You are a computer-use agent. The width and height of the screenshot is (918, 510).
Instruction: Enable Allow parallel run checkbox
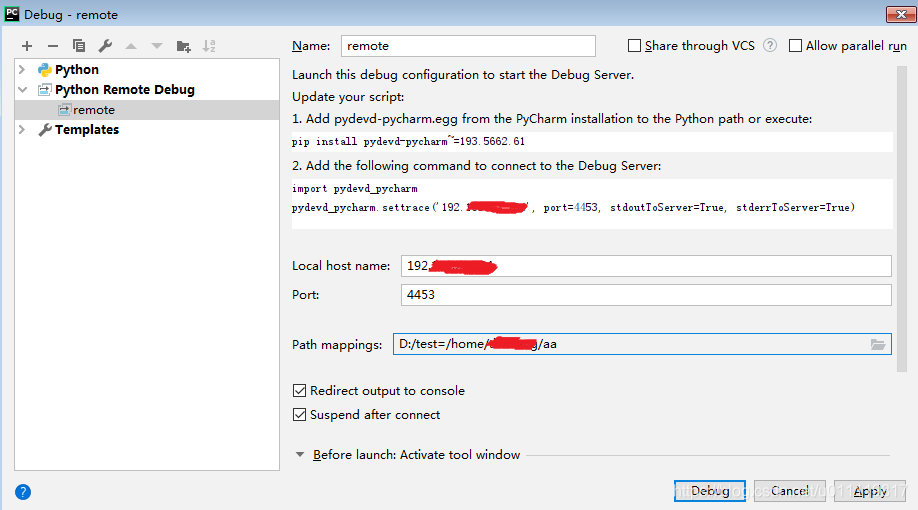pos(795,46)
